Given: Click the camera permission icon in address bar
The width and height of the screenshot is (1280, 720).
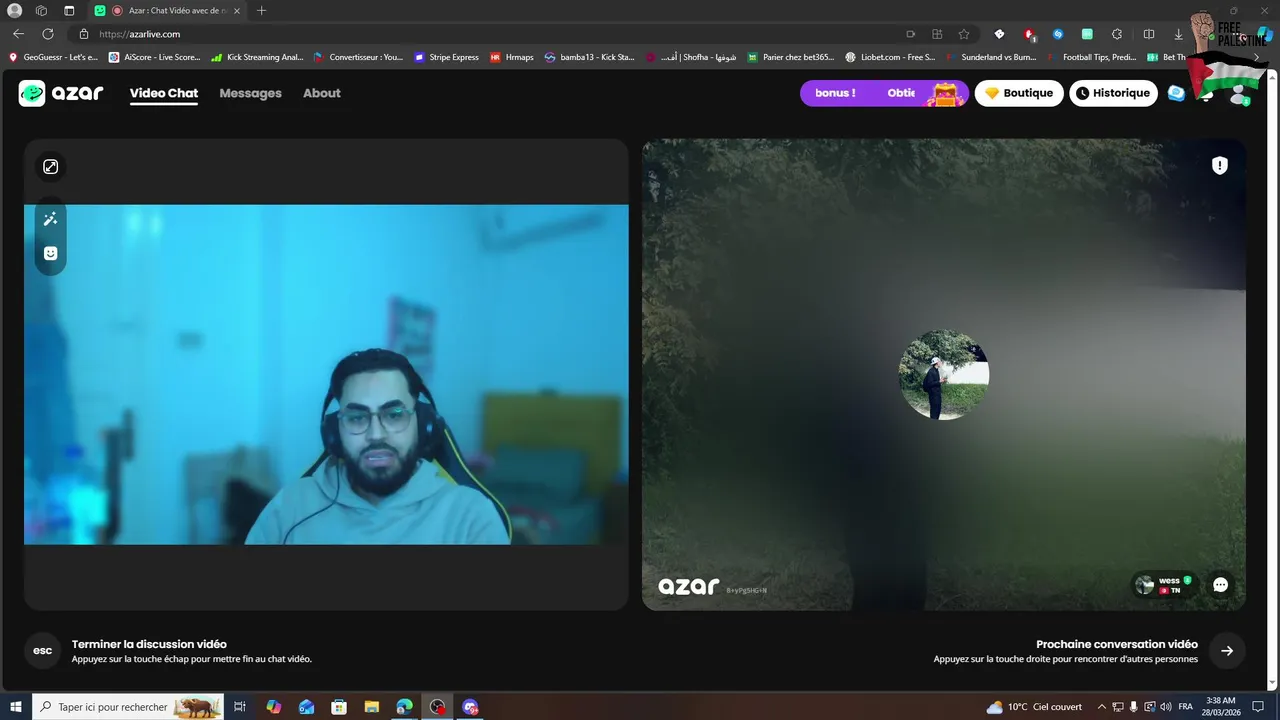Looking at the screenshot, I should [910, 34].
